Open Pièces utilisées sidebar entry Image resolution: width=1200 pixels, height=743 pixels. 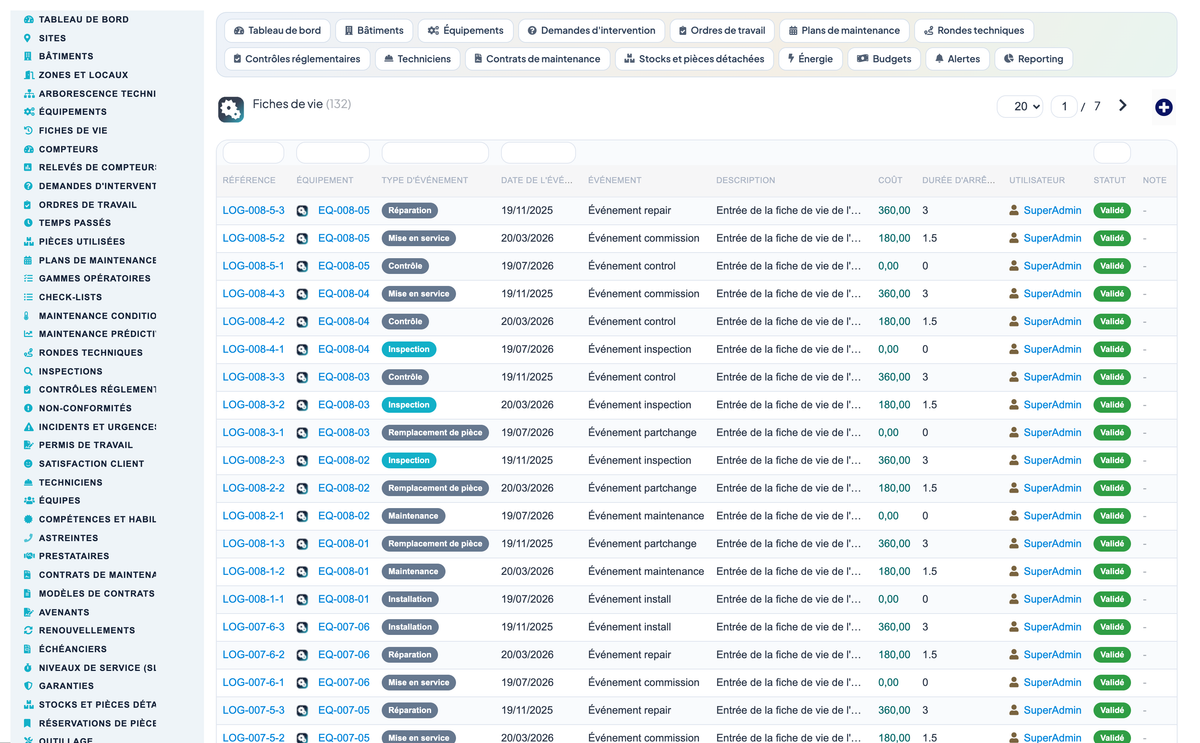click(82, 241)
